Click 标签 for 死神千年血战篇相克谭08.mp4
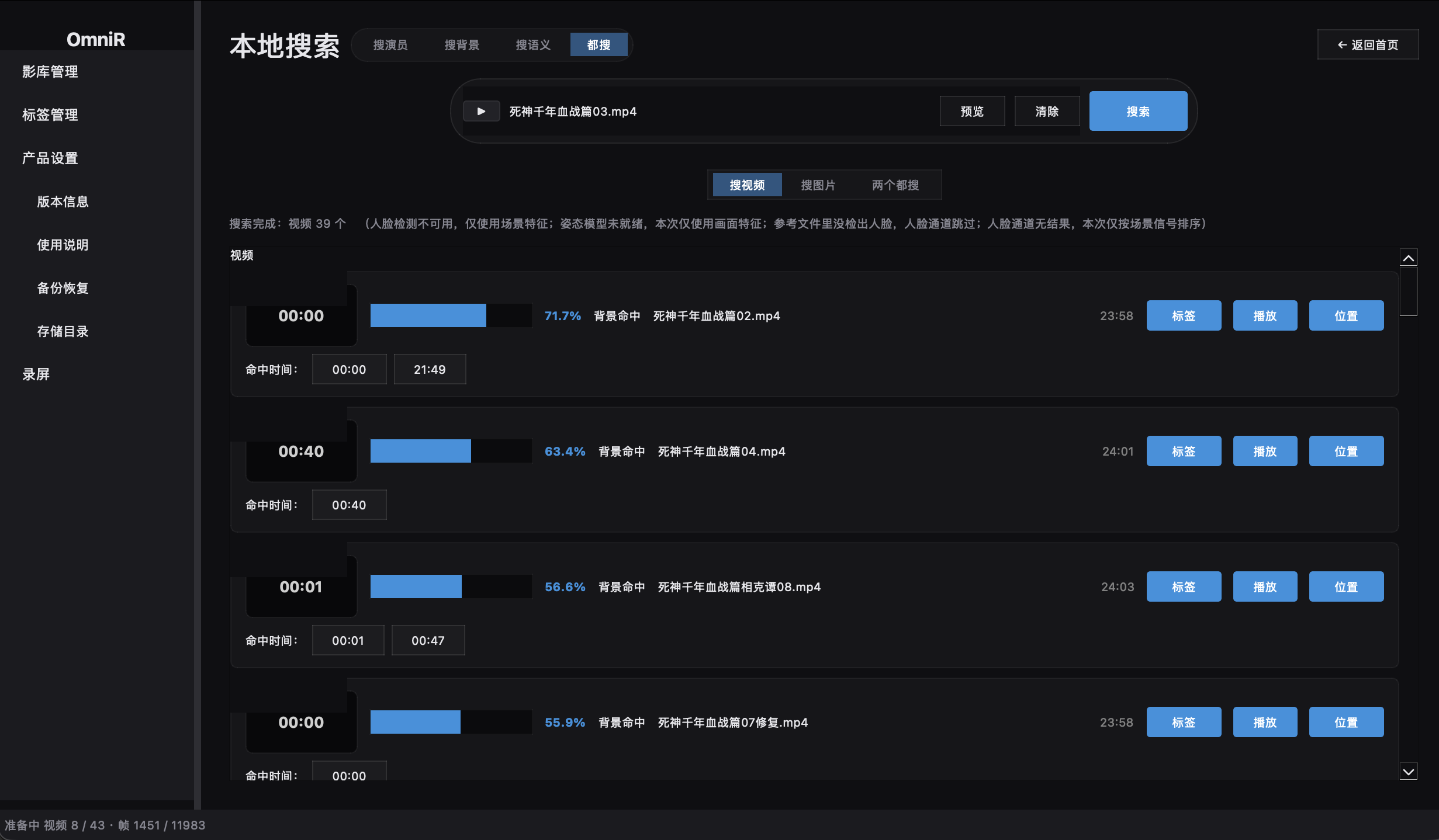The width and height of the screenshot is (1439, 840). pos(1184,586)
